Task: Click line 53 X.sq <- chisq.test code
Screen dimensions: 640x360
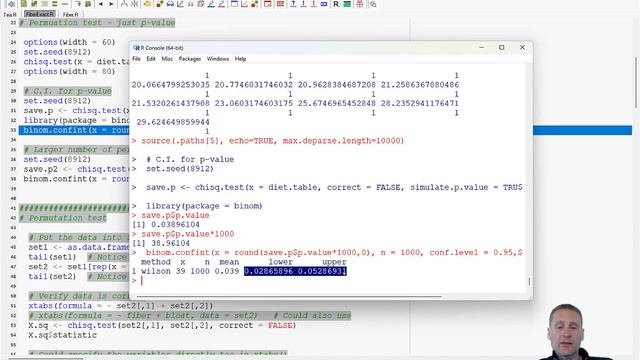Action: [162, 325]
